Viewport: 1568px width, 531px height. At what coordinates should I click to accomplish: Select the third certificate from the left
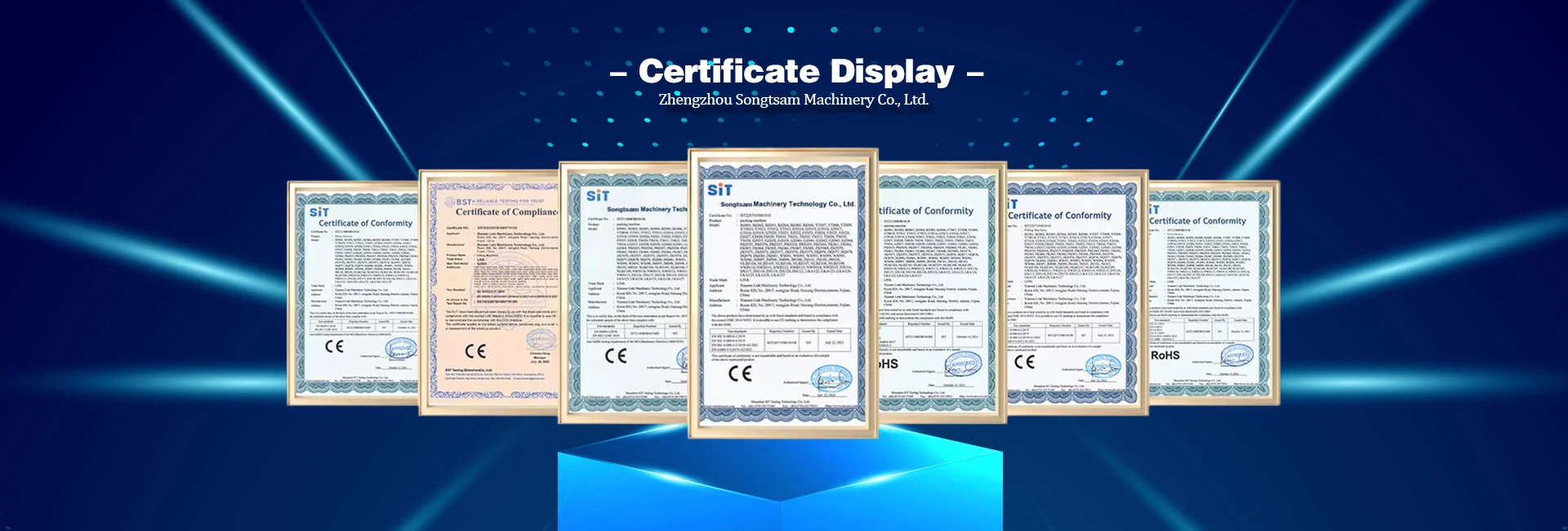(x=625, y=294)
